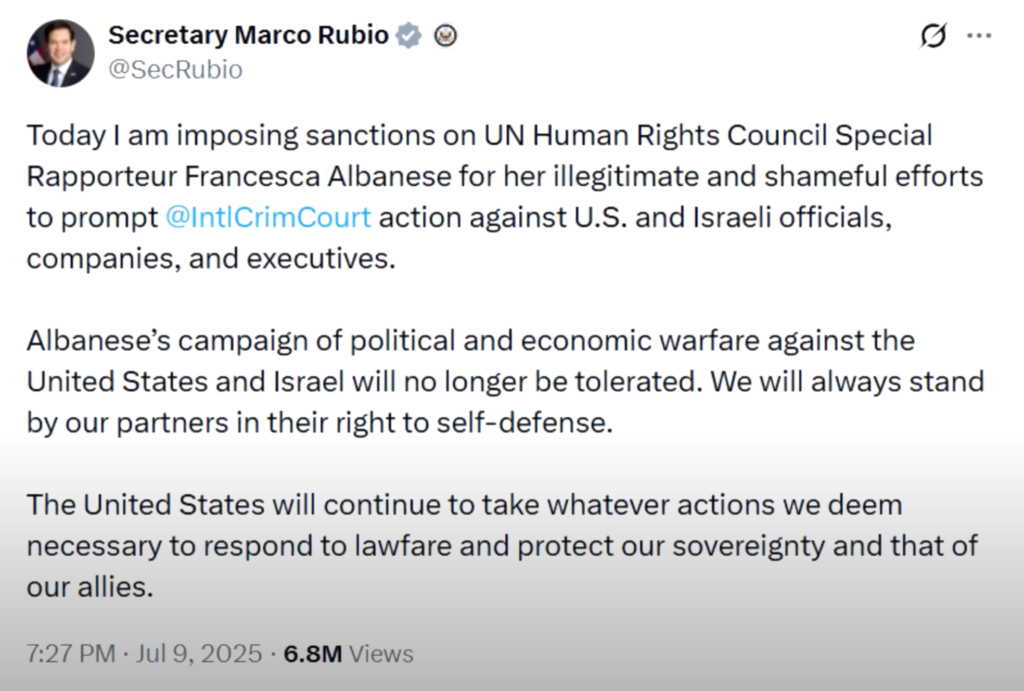Click the word 'self-defense' in the tweet
Image resolution: width=1024 pixels, height=691 pixels.
point(540,422)
